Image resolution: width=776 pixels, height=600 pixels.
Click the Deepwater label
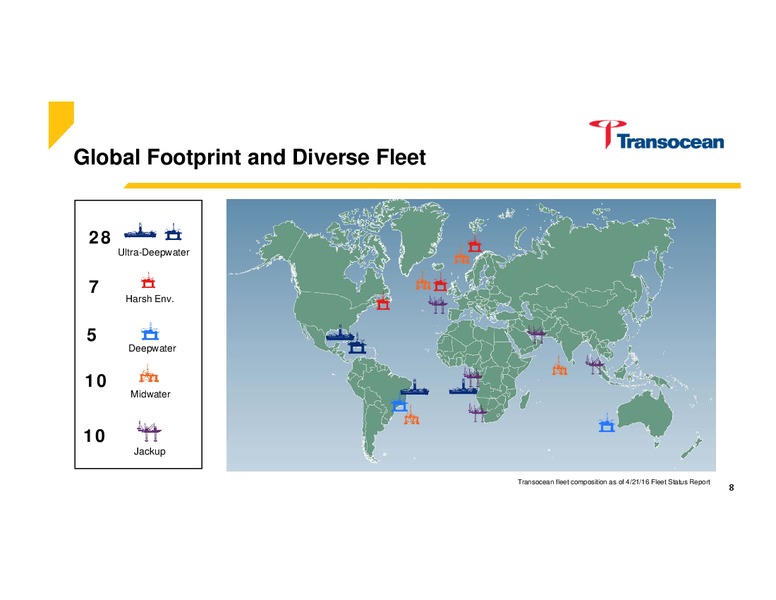tap(152, 349)
